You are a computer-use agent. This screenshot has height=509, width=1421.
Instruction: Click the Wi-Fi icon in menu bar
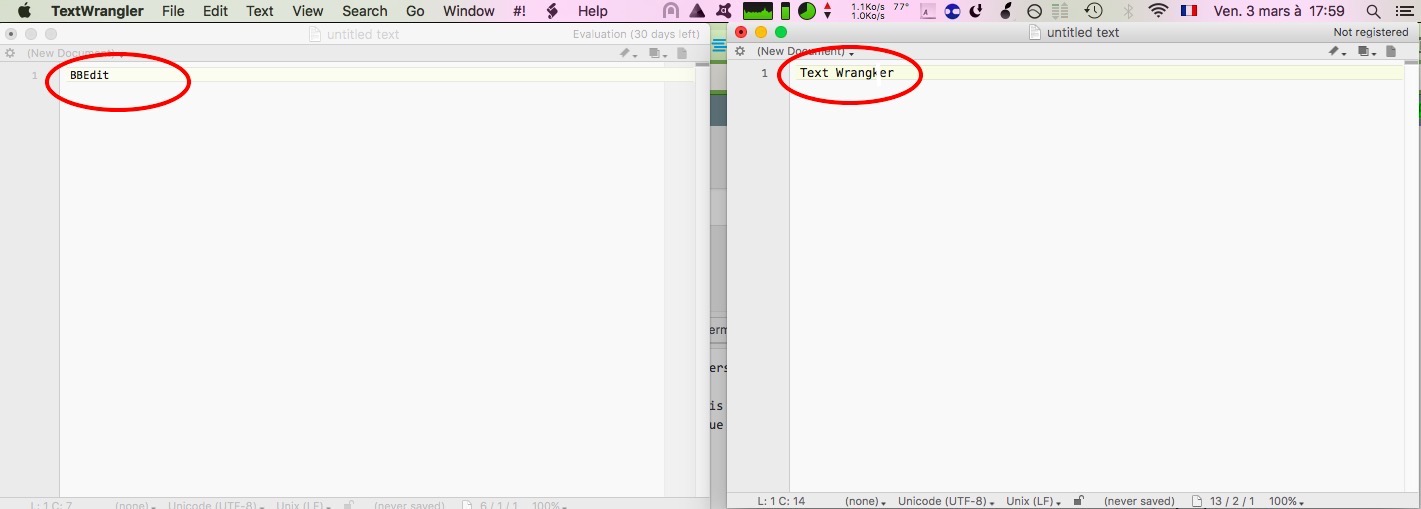tap(1158, 11)
